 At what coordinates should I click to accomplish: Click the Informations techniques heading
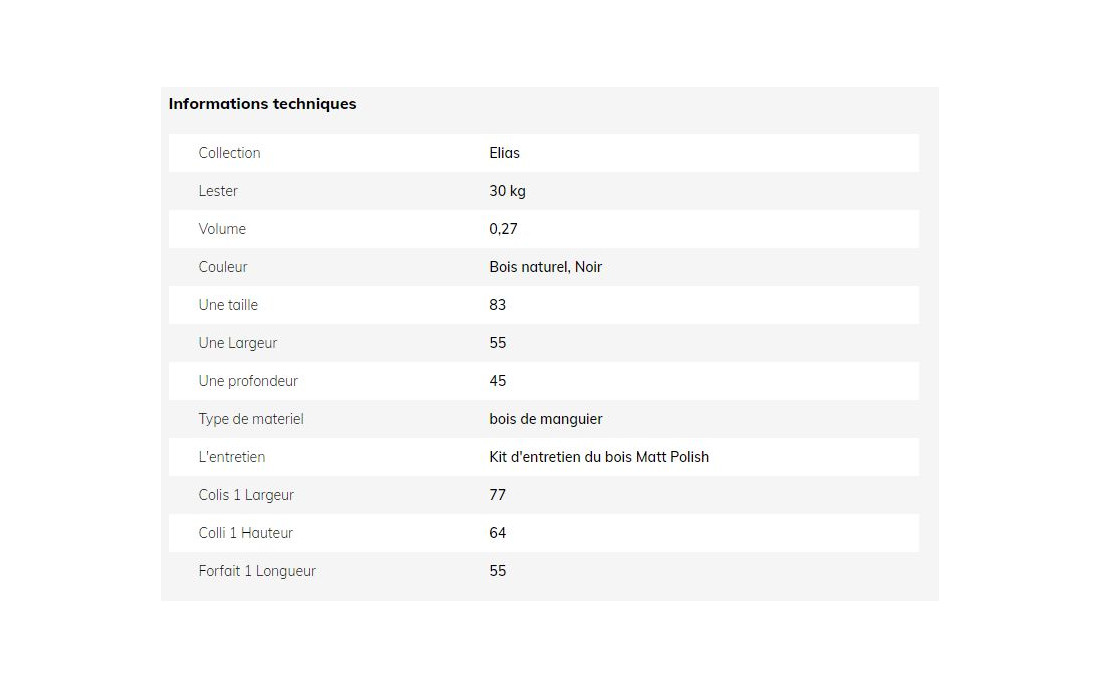coord(262,104)
